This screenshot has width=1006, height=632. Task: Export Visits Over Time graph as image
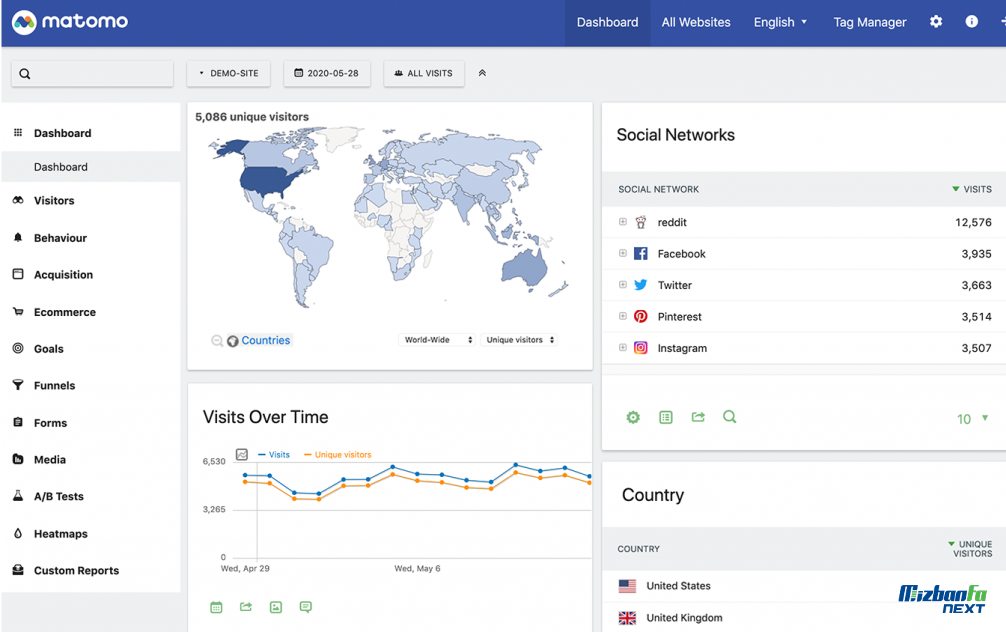tap(276, 607)
